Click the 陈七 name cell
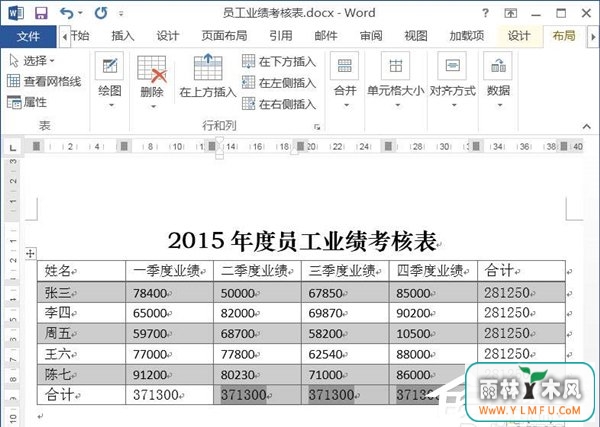600x427 pixels. click(82, 375)
